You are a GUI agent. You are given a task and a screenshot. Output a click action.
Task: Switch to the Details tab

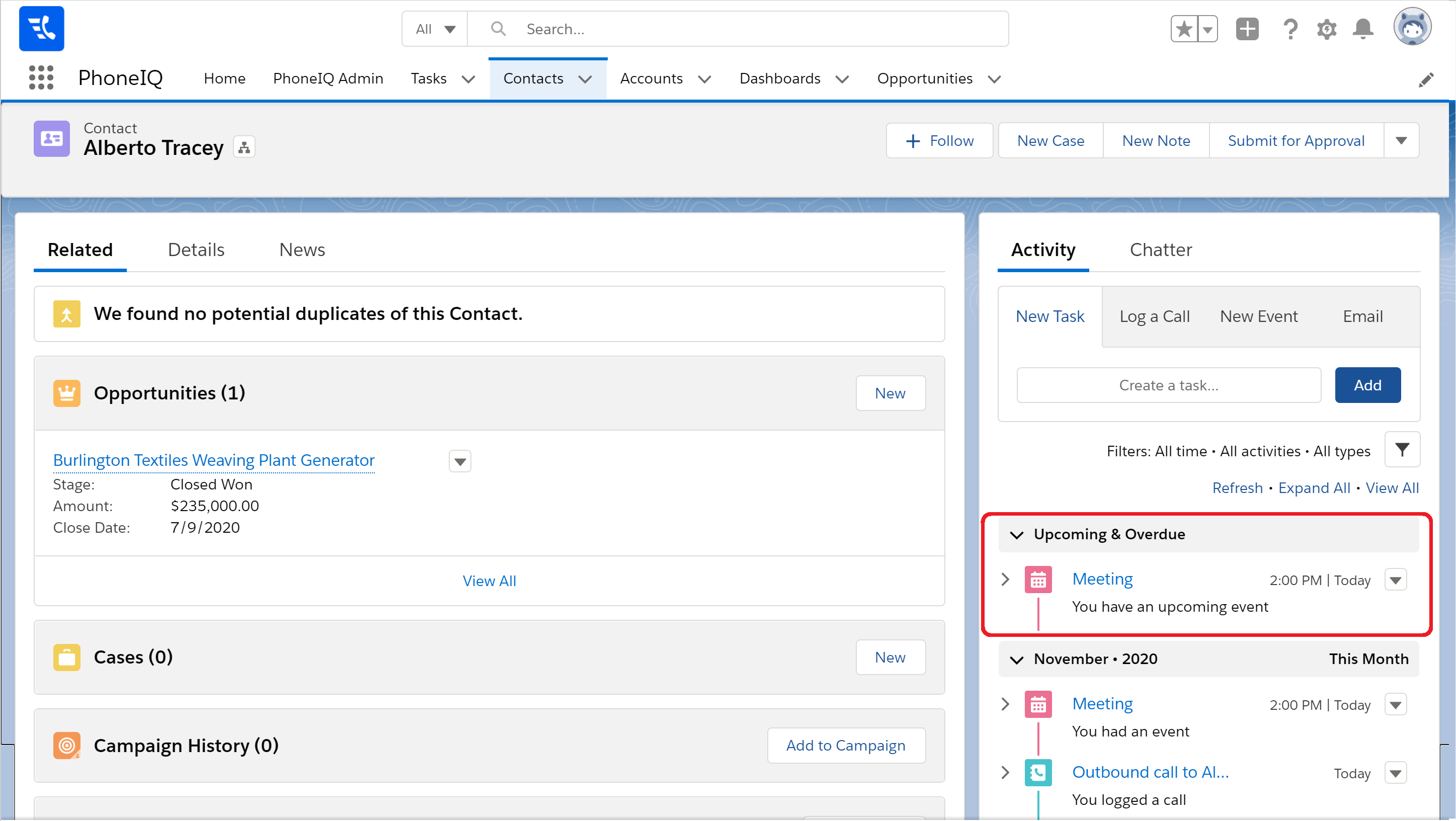196,250
